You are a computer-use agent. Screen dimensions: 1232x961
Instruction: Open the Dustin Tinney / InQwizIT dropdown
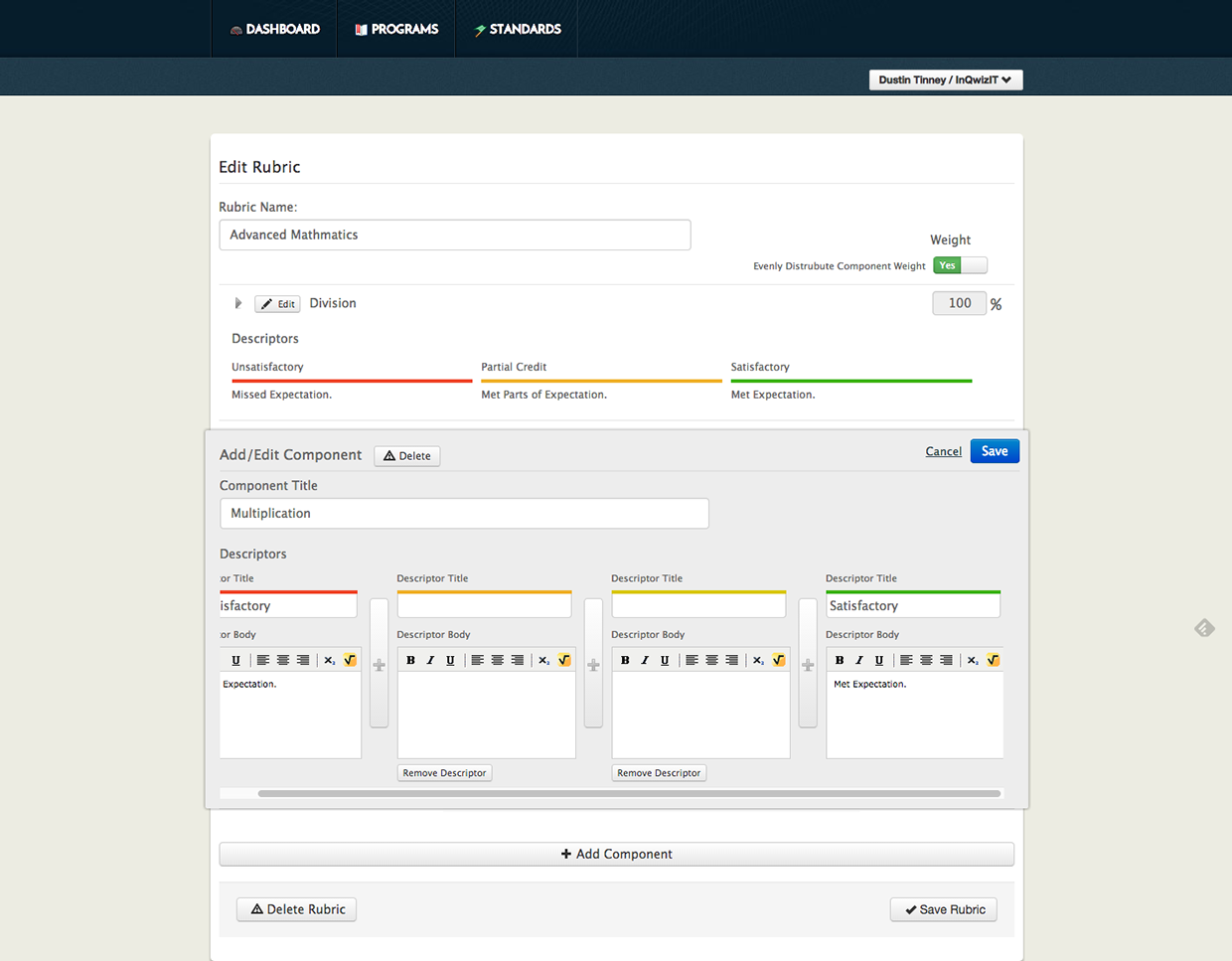[x=945, y=80]
